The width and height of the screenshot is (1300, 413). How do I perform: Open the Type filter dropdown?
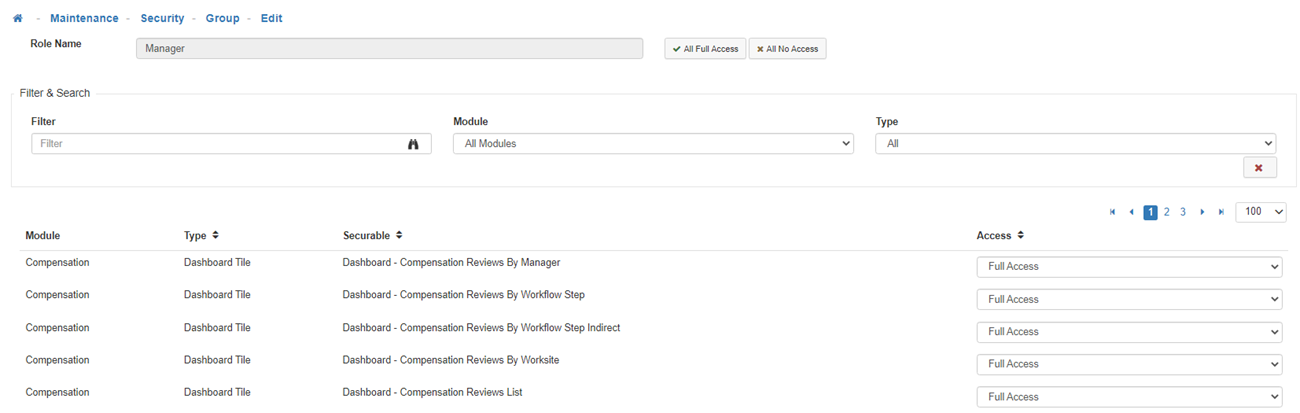pos(1075,144)
